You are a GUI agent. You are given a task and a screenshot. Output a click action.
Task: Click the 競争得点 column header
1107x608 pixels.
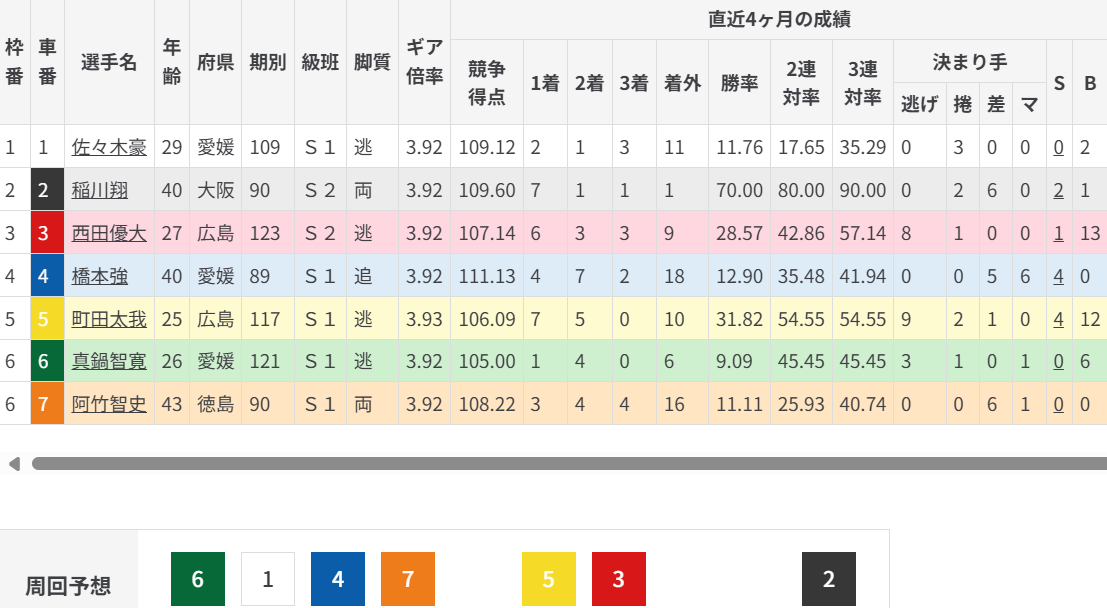487,82
